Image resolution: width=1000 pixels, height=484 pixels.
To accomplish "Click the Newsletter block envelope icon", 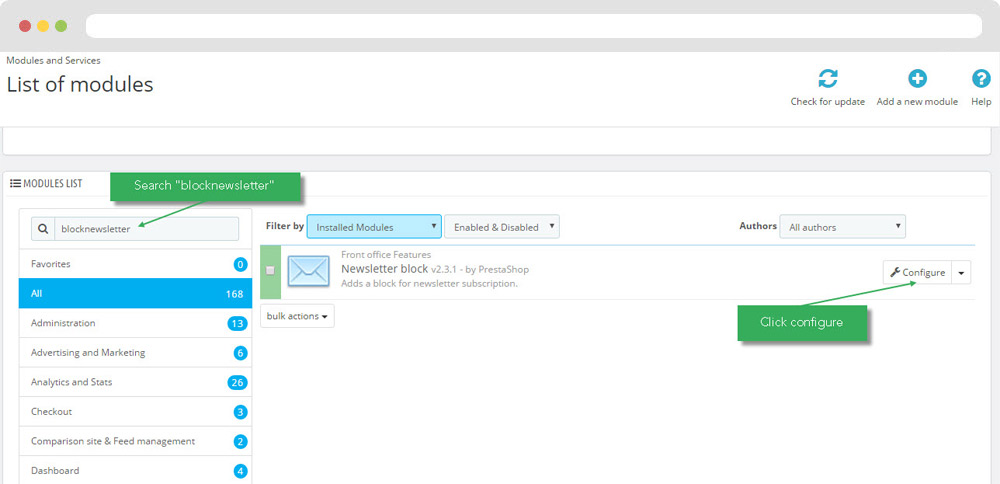I will click(308, 270).
